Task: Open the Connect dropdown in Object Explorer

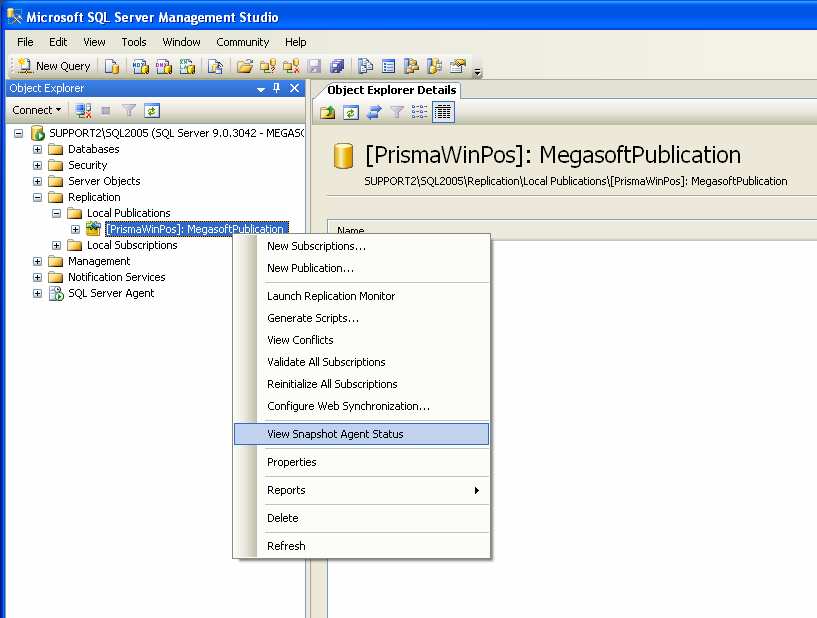Action: click(36, 110)
